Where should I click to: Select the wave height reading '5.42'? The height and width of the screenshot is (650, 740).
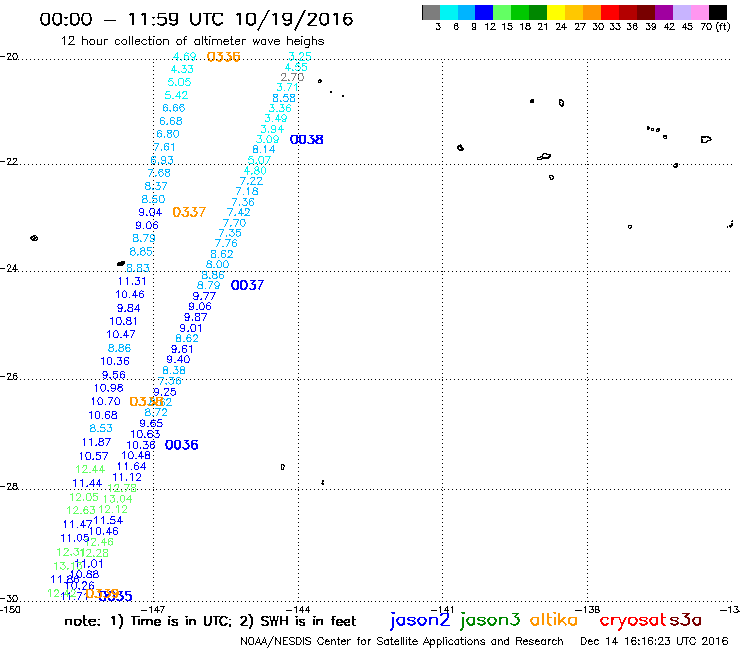176,95
